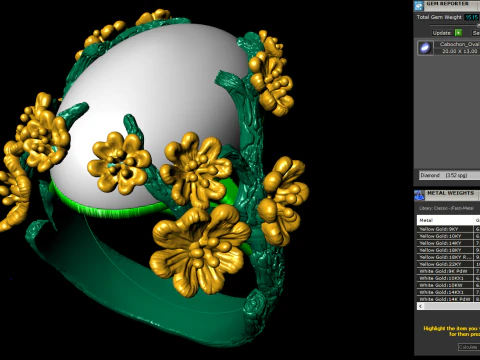Click the Calculate button
Screen dimensions: 480x360
click(469, 347)
